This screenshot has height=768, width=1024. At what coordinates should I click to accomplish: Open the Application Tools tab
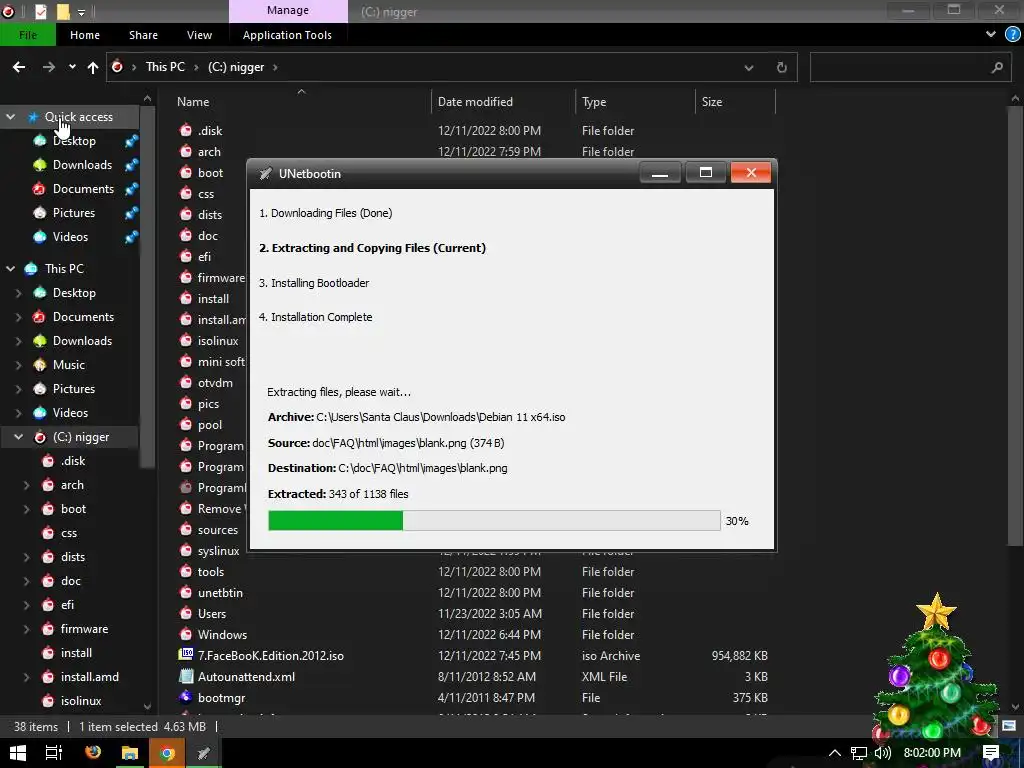[287, 35]
